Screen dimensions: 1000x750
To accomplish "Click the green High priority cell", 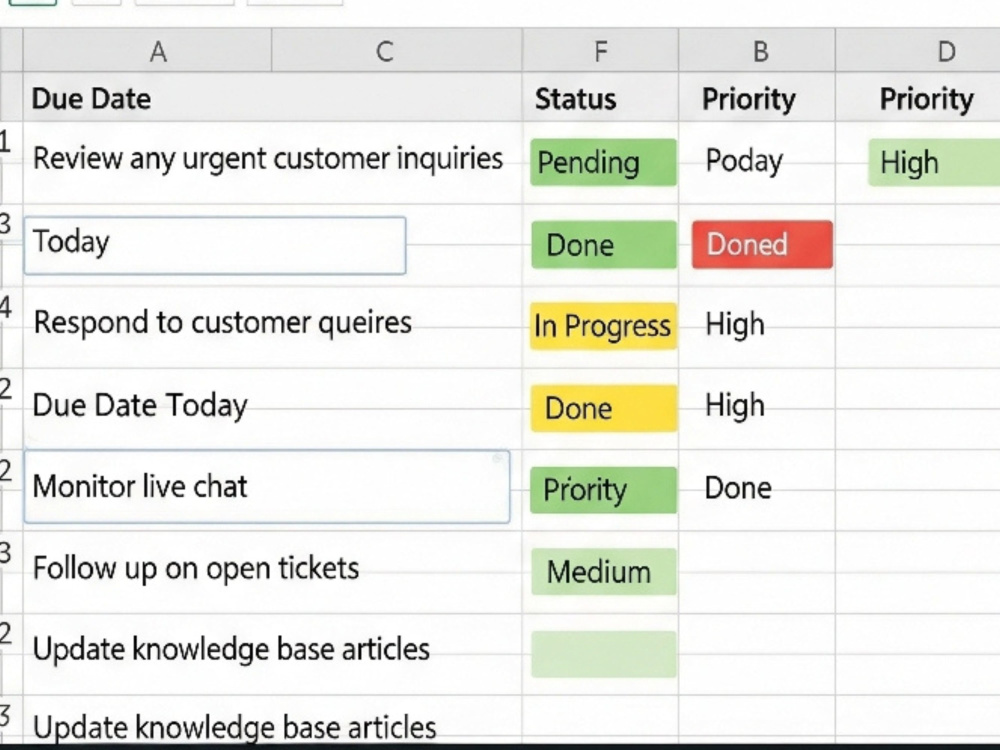I will pos(934,162).
